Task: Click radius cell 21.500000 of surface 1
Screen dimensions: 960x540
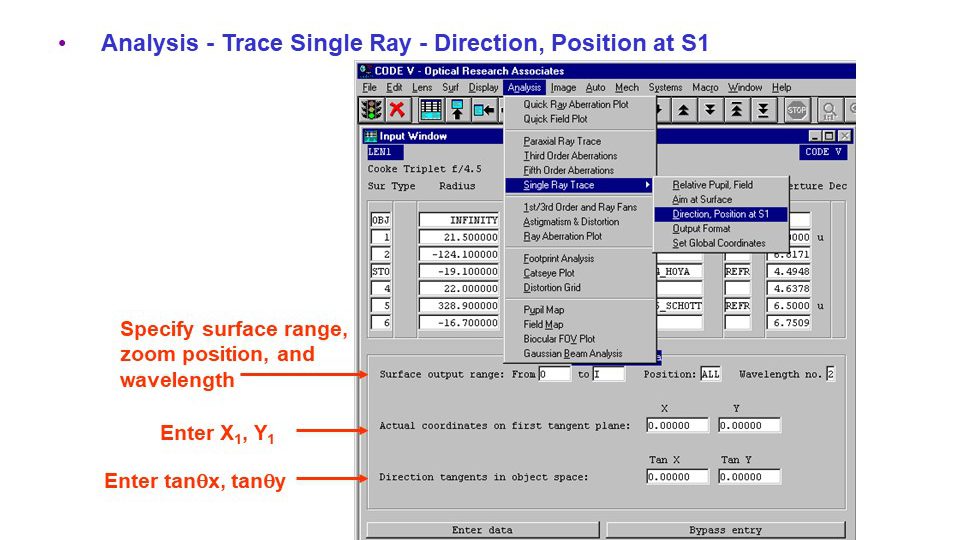Action: pyautogui.click(x=460, y=237)
